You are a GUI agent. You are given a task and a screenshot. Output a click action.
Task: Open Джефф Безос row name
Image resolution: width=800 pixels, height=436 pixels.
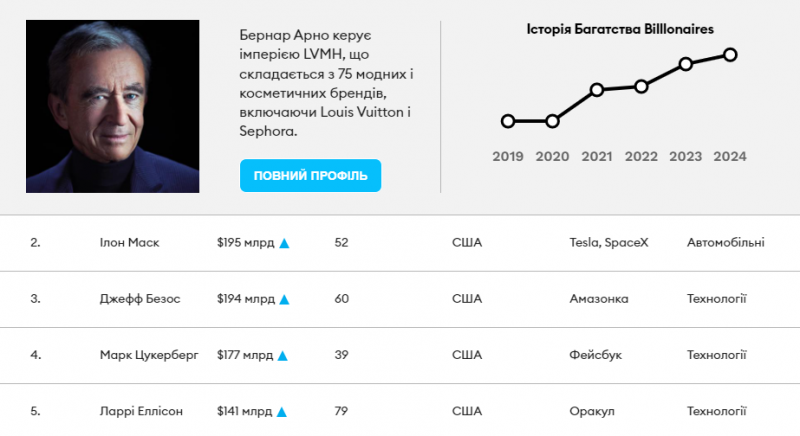tap(140, 299)
